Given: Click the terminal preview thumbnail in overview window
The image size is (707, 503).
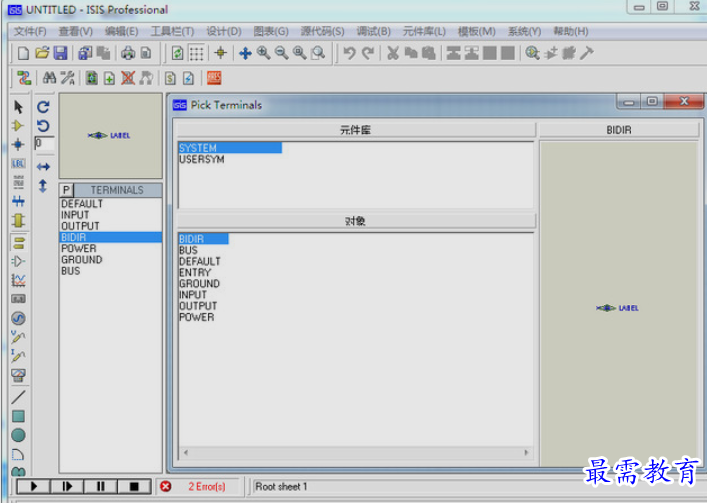Looking at the screenshot, I should (110, 135).
